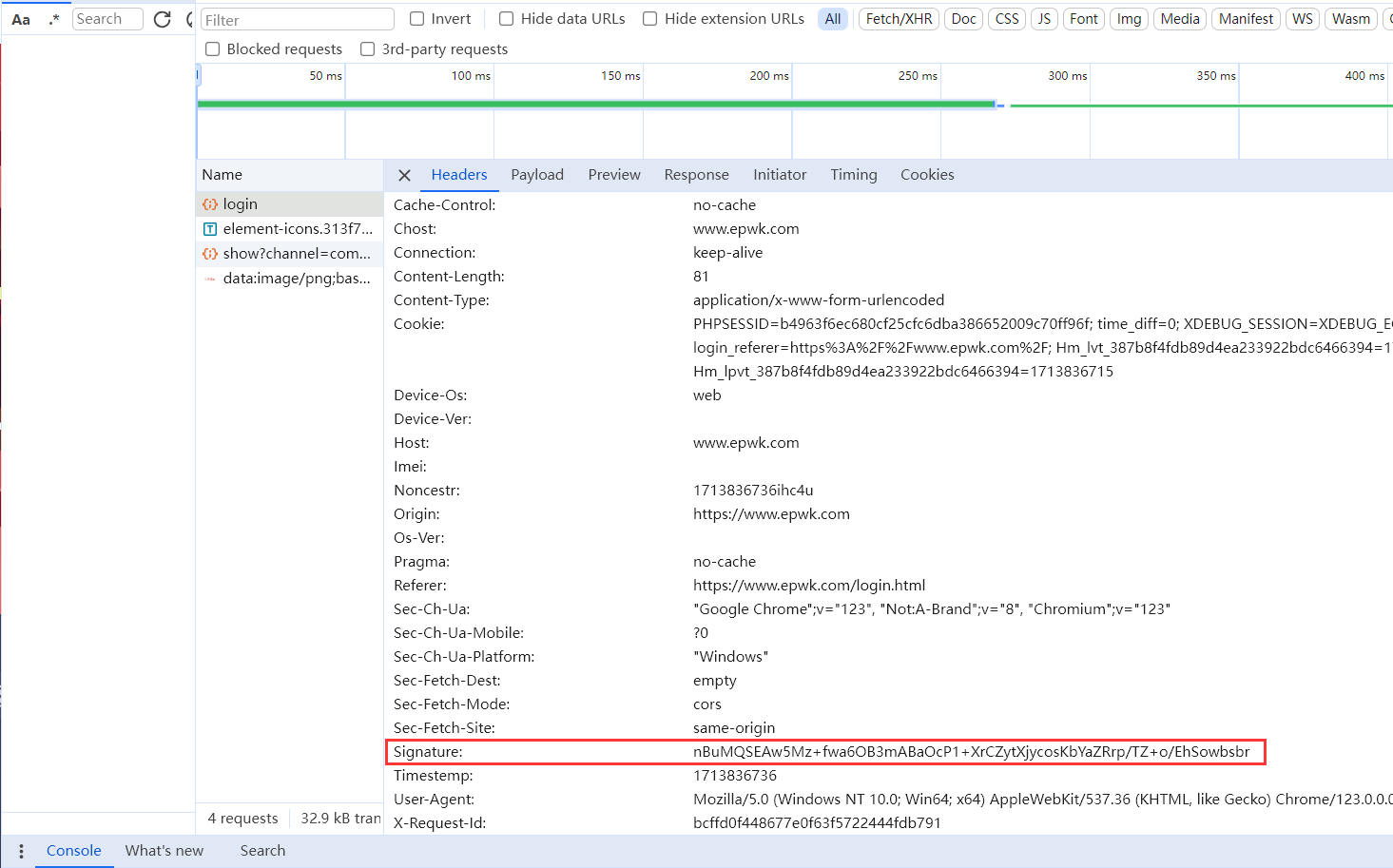Click the show?channel request icon
Viewport: 1393px width, 868px height.
click(210, 254)
